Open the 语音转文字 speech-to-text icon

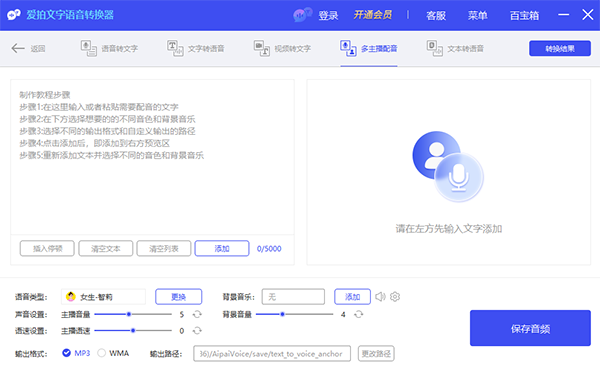(x=88, y=49)
